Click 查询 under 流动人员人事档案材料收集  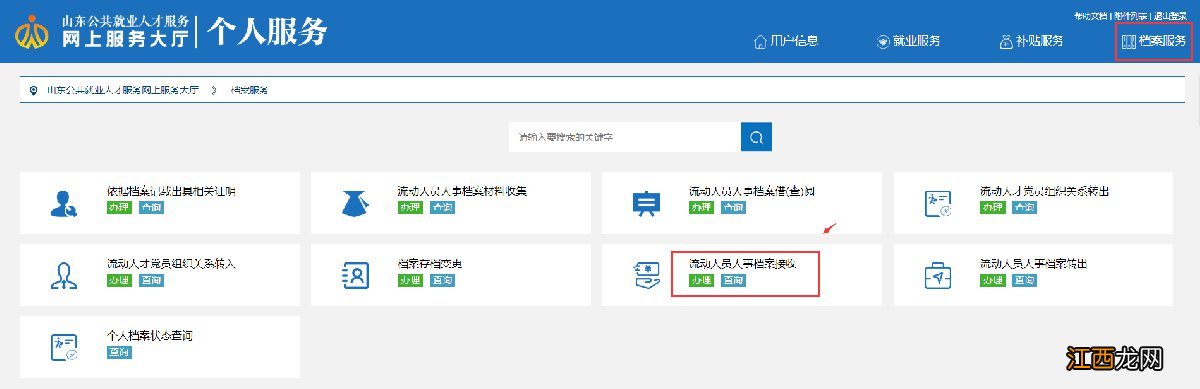pyautogui.click(x=442, y=207)
